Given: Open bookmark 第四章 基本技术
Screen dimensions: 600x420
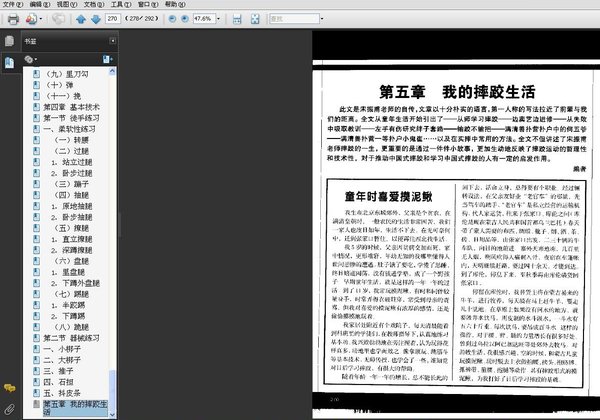Looking at the screenshot, I should (x=72, y=107).
